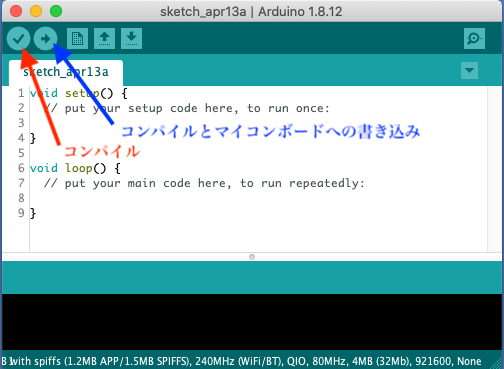
Task: Open a sketch with the up-arrow icon
Action: pos(104,39)
